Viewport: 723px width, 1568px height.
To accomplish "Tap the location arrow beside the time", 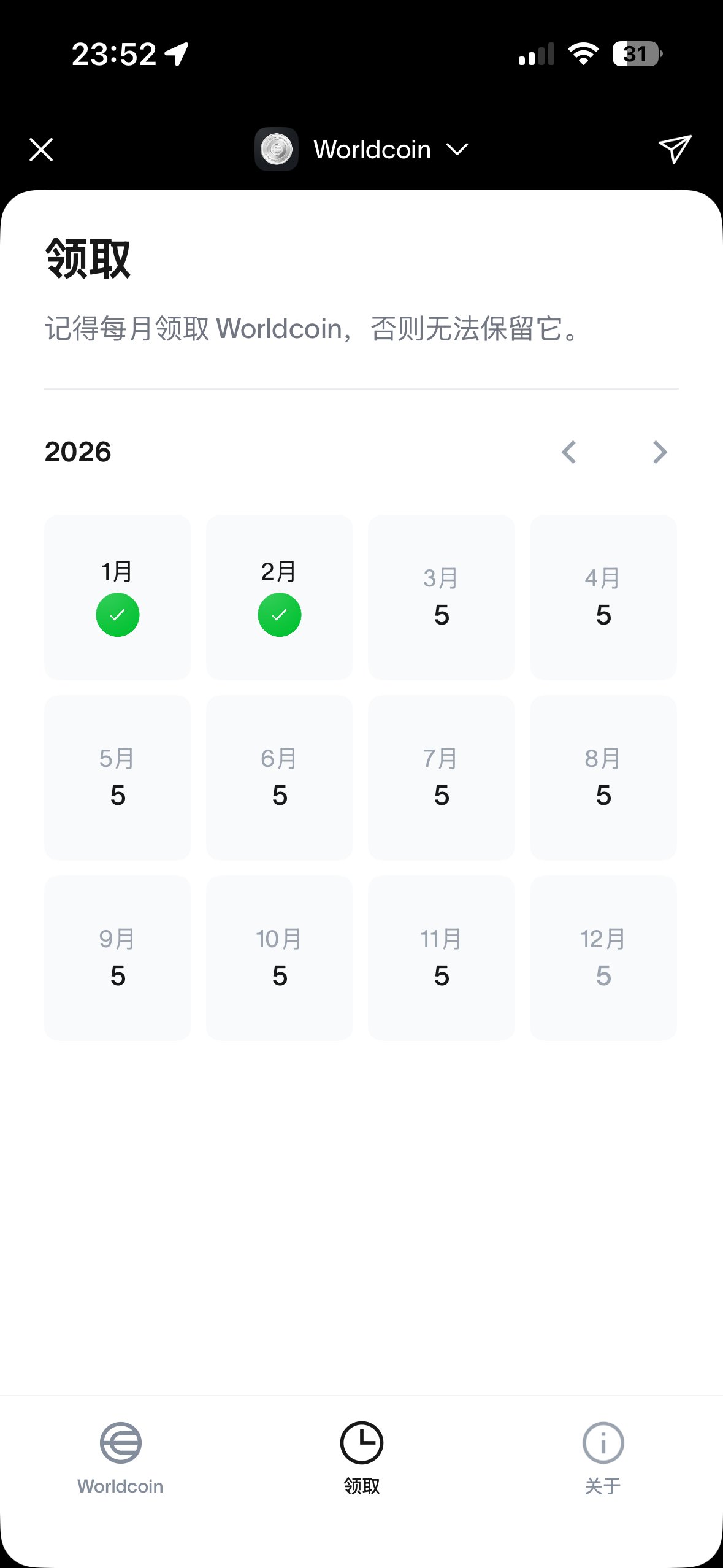I will (x=177, y=54).
